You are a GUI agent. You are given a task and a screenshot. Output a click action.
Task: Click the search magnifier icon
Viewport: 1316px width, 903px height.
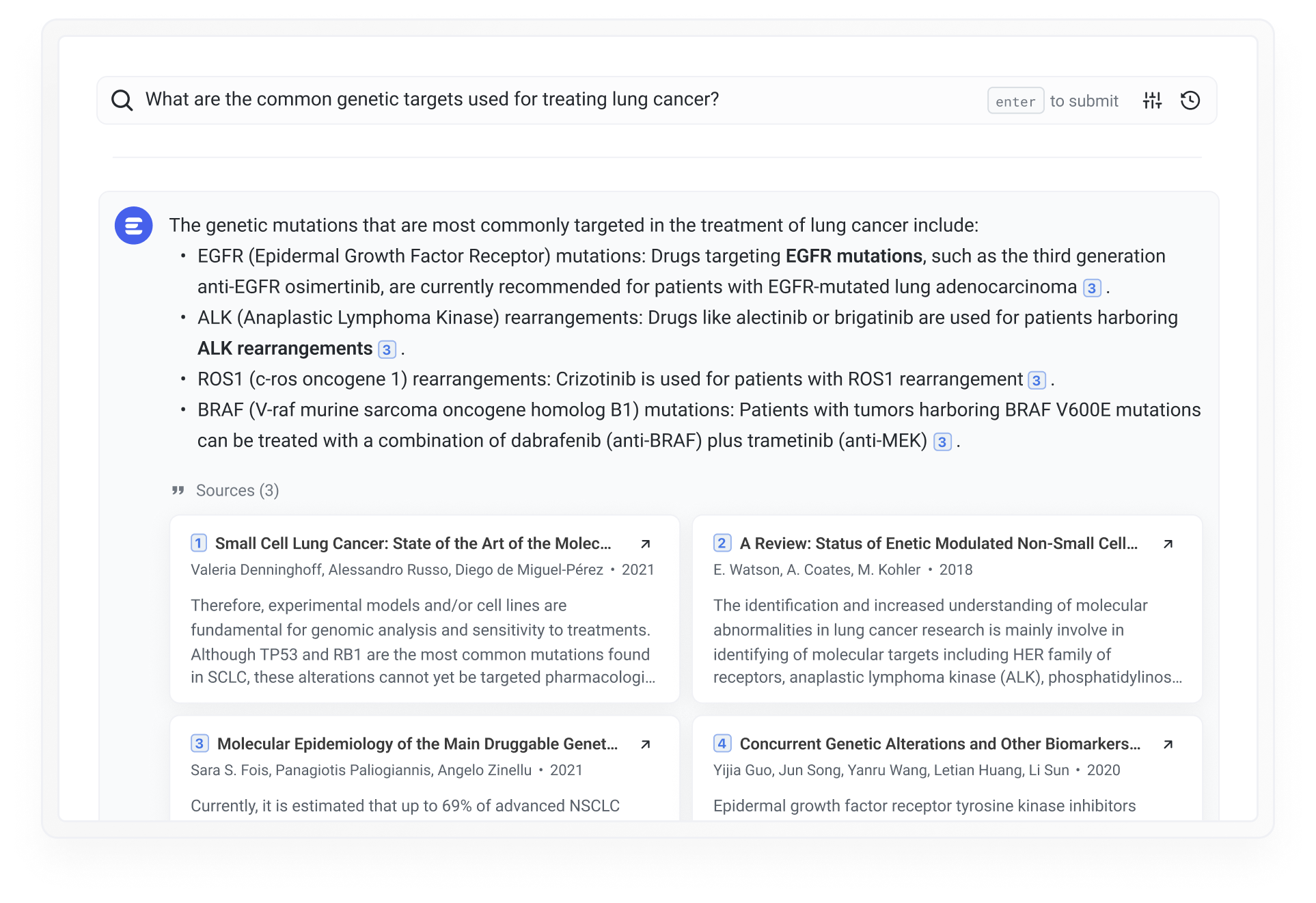click(122, 100)
